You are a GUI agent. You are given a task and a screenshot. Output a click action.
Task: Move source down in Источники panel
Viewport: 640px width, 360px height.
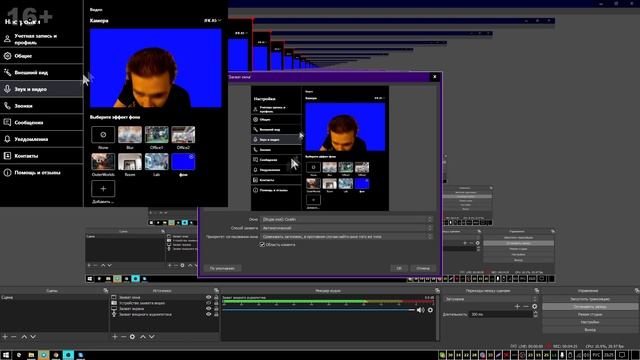pyautogui.click(x=152, y=337)
